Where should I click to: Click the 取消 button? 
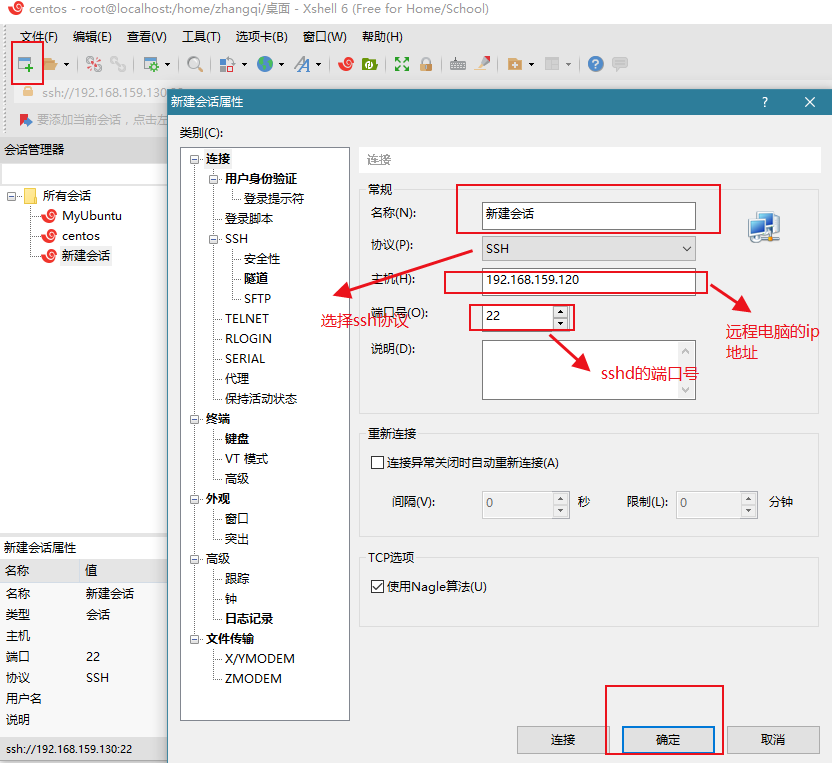coord(773,740)
